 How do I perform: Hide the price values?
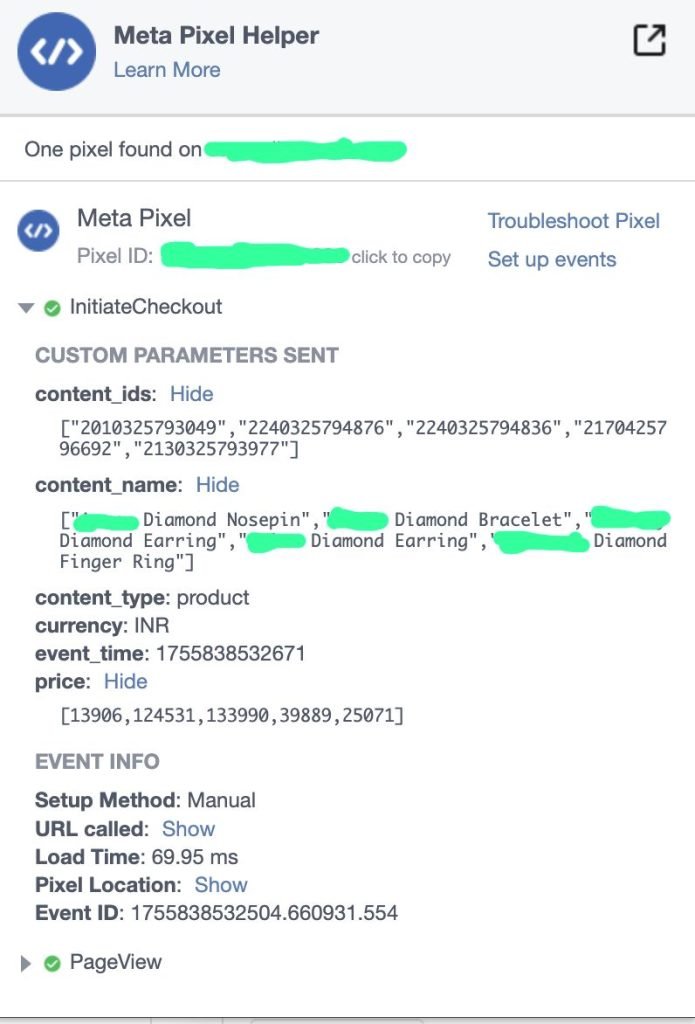(125, 681)
